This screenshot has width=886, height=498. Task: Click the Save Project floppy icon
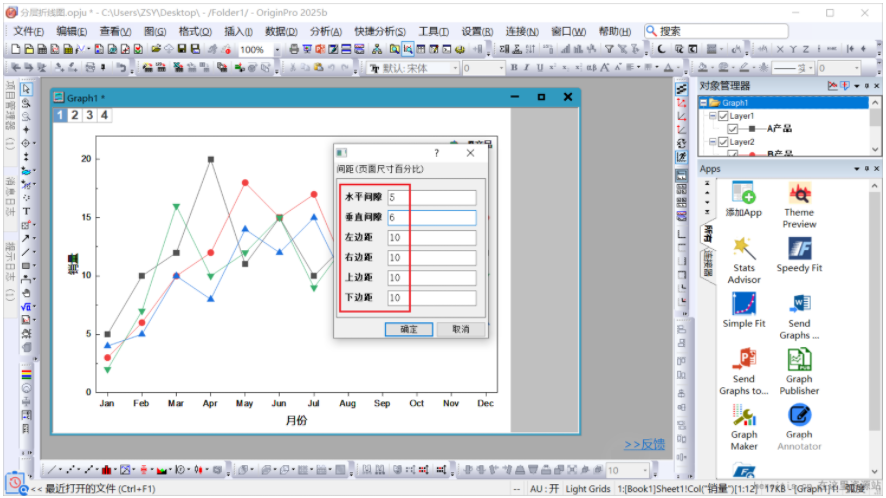182,49
